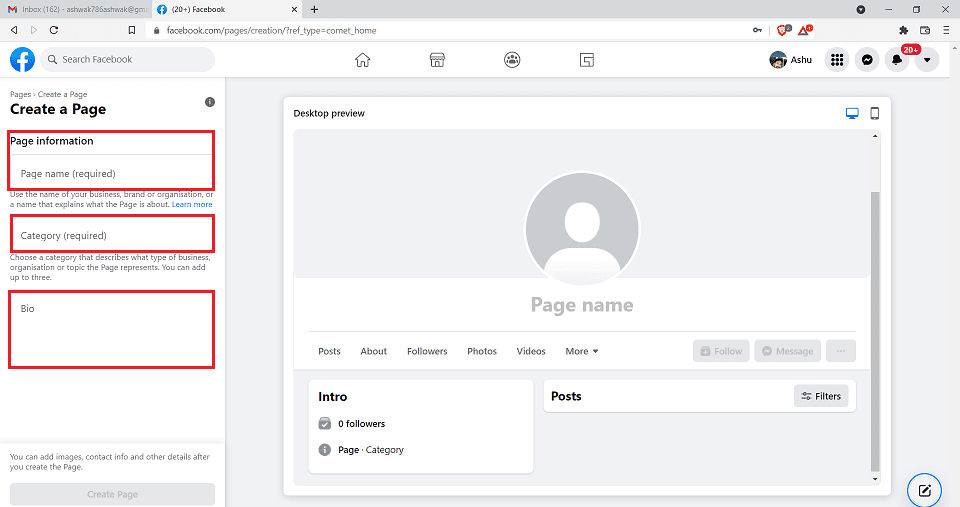This screenshot has width=960, height=507.
Task: Open the Learn more link
Action: [192, 205]
